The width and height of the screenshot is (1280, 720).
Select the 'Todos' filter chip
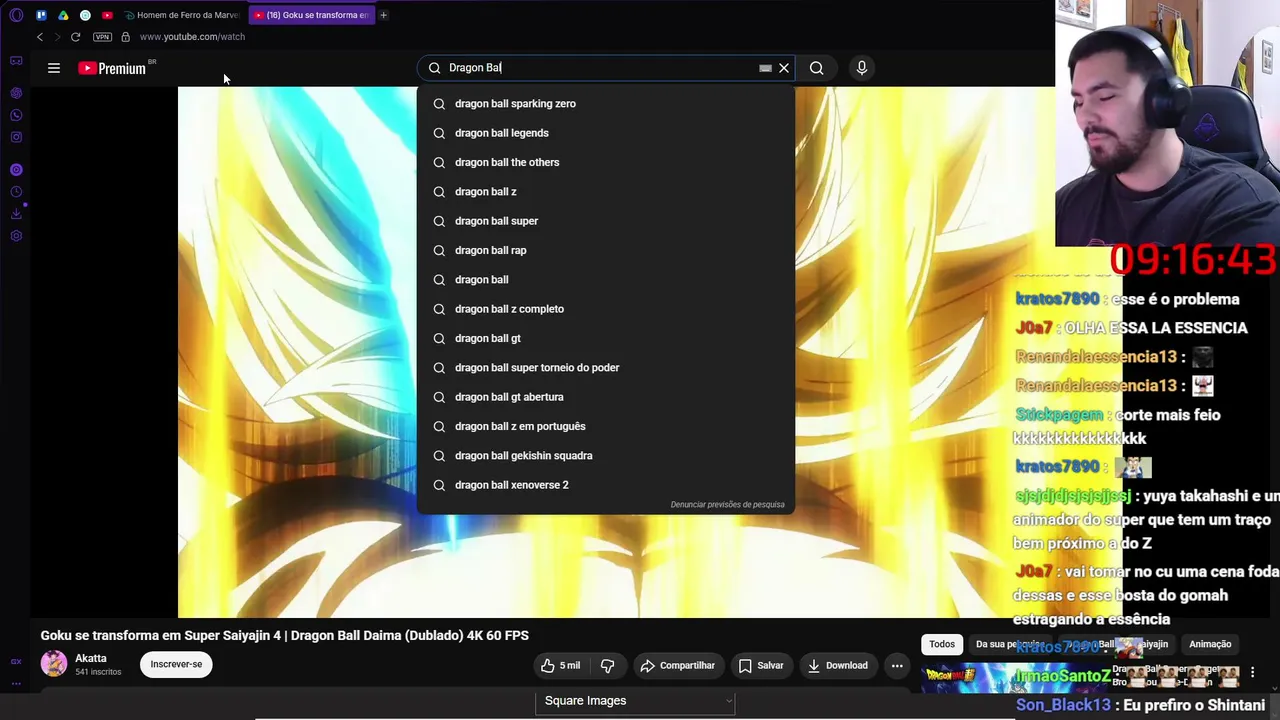point(942,644)
